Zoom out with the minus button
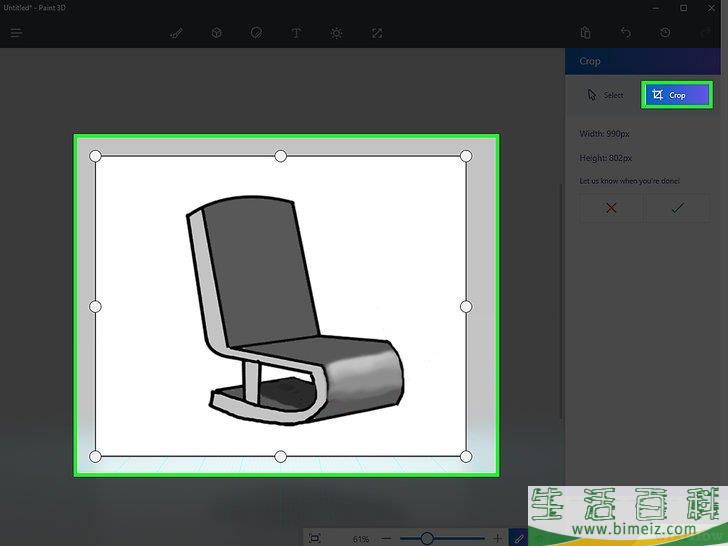Viewport: 728px width, 546px height. (386, 538)
